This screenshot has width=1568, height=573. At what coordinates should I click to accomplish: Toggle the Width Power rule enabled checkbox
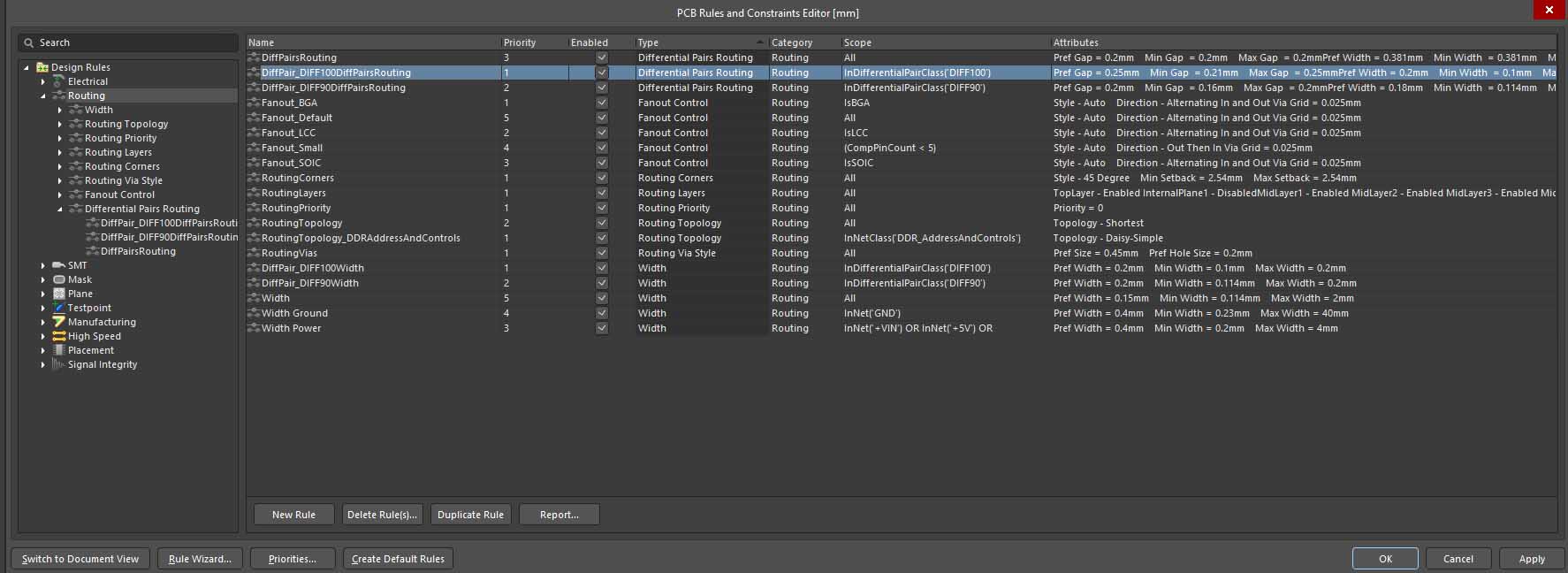pyautogui.click(x=602, y=328)
